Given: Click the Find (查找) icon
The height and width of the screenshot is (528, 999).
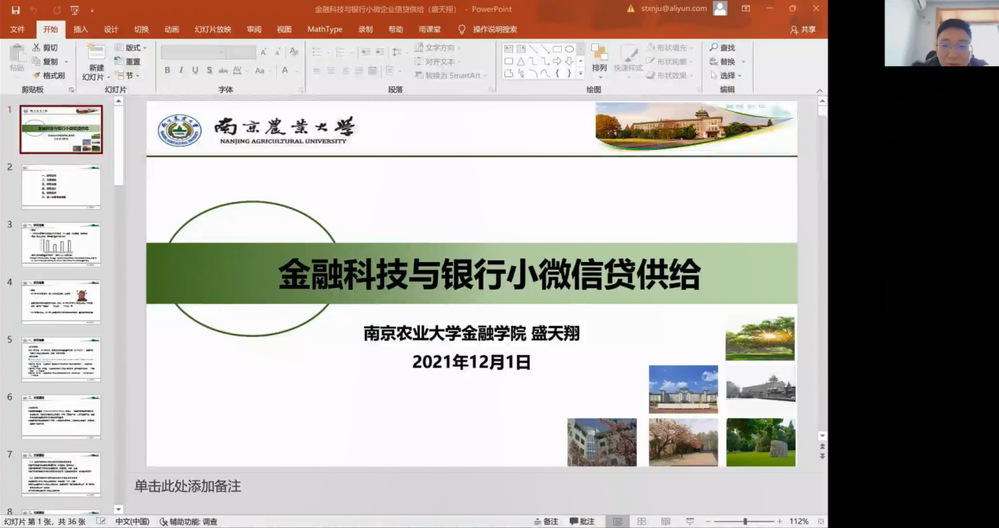Looking at the screenshot, I should [722, 48].
